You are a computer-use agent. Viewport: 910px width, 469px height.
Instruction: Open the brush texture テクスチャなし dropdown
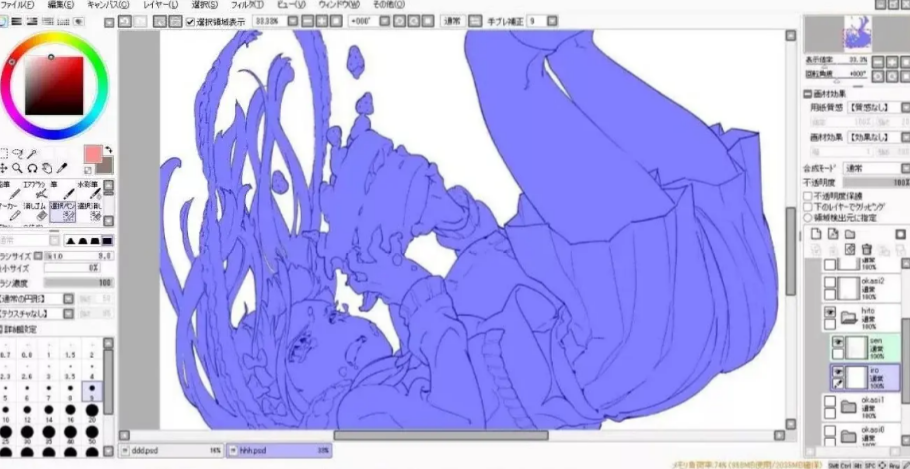pos(68,313)
